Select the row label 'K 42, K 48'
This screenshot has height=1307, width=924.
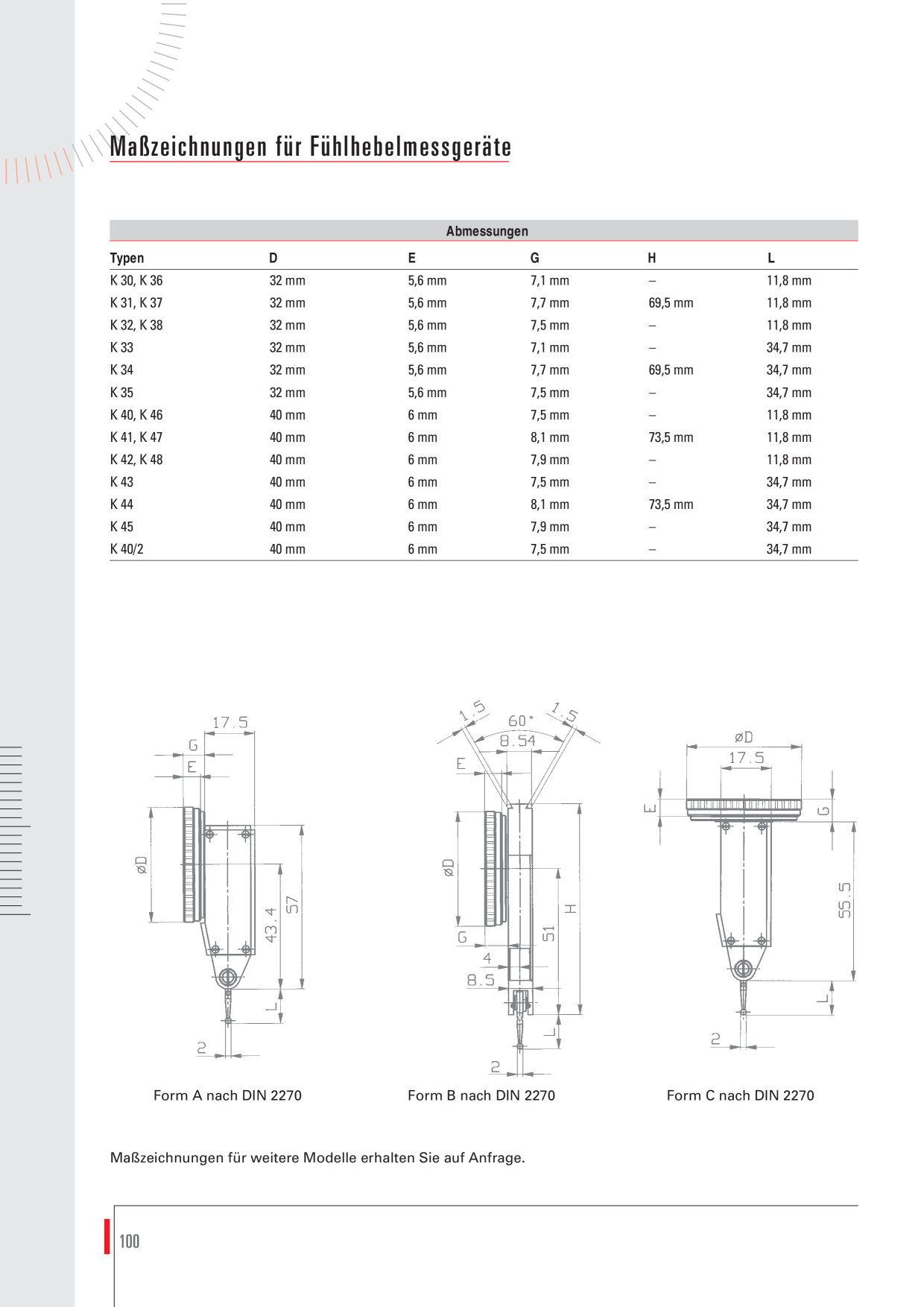coord(136,460)
